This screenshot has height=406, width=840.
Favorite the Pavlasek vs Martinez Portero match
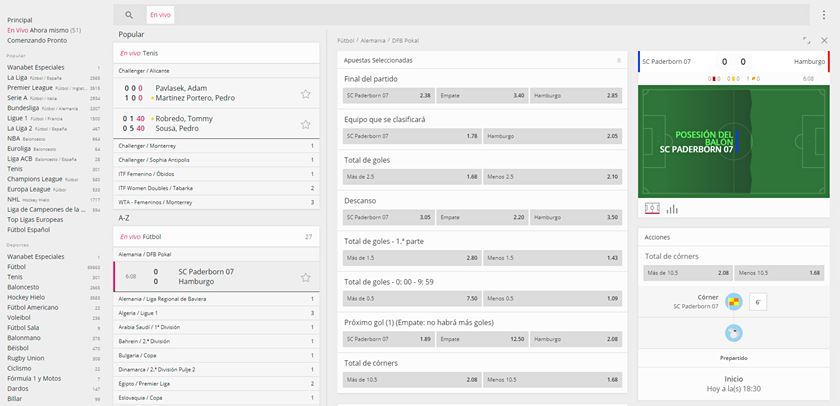click(x=305, y=94)
